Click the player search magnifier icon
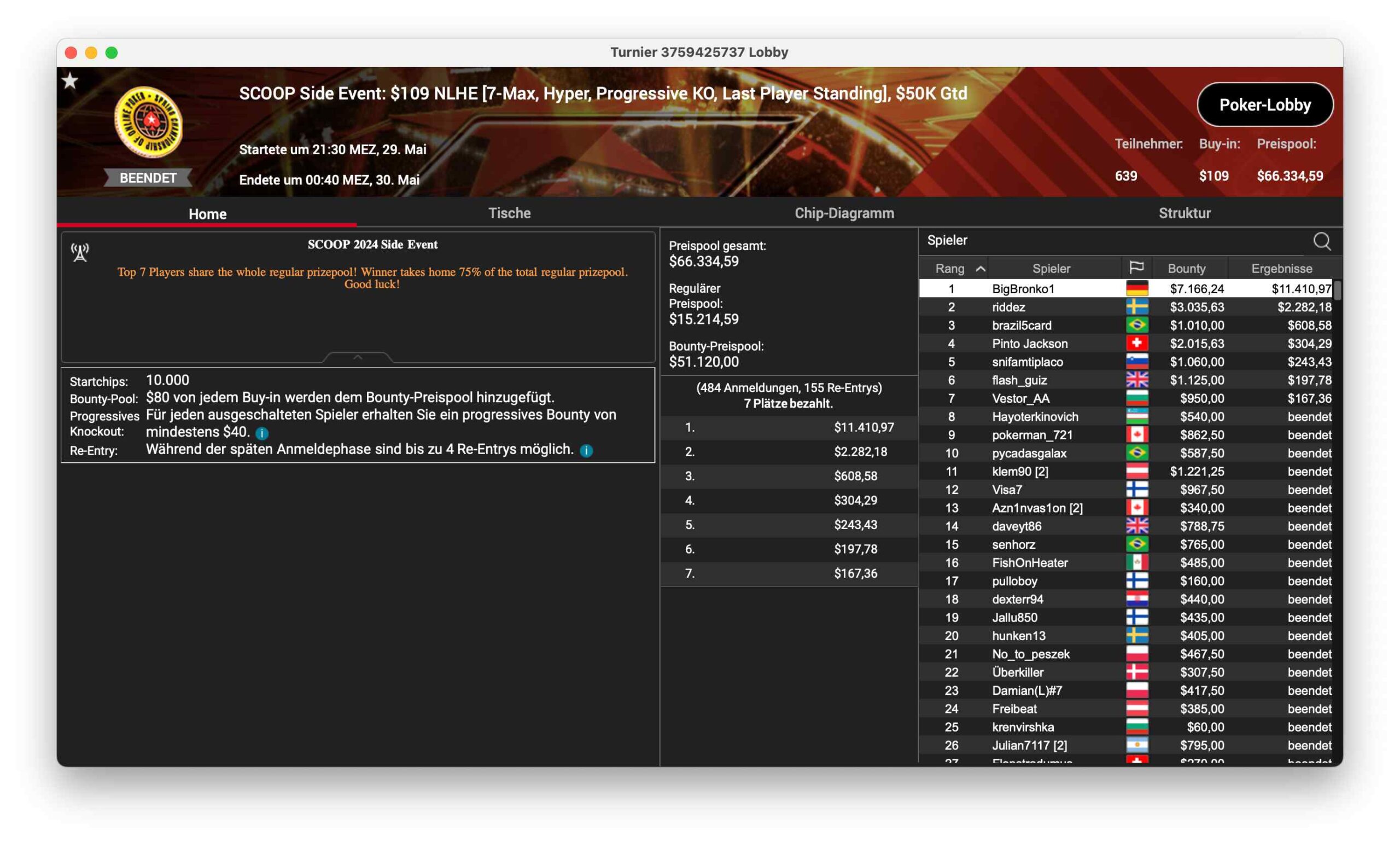 click(x=1321, y=241)
